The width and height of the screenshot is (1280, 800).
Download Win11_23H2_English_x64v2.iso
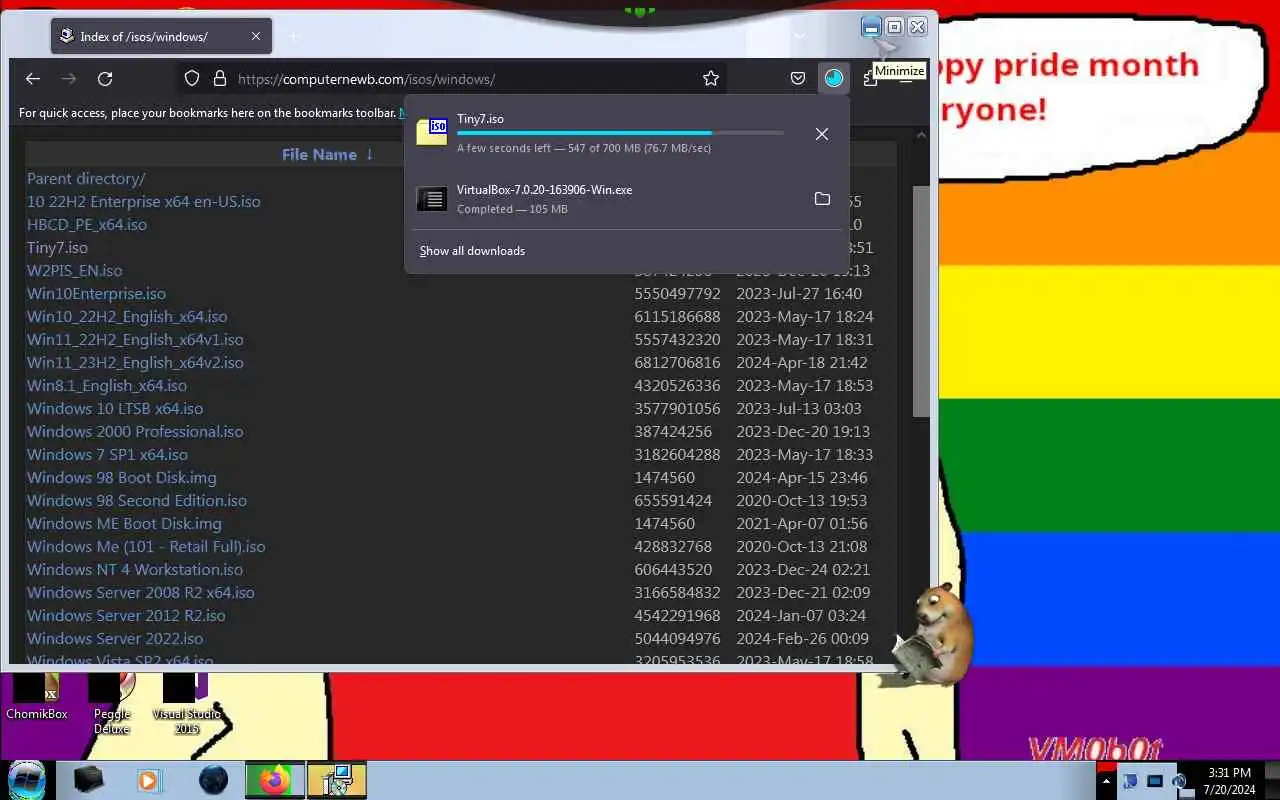pyautogui.click(x=135, y=362)
